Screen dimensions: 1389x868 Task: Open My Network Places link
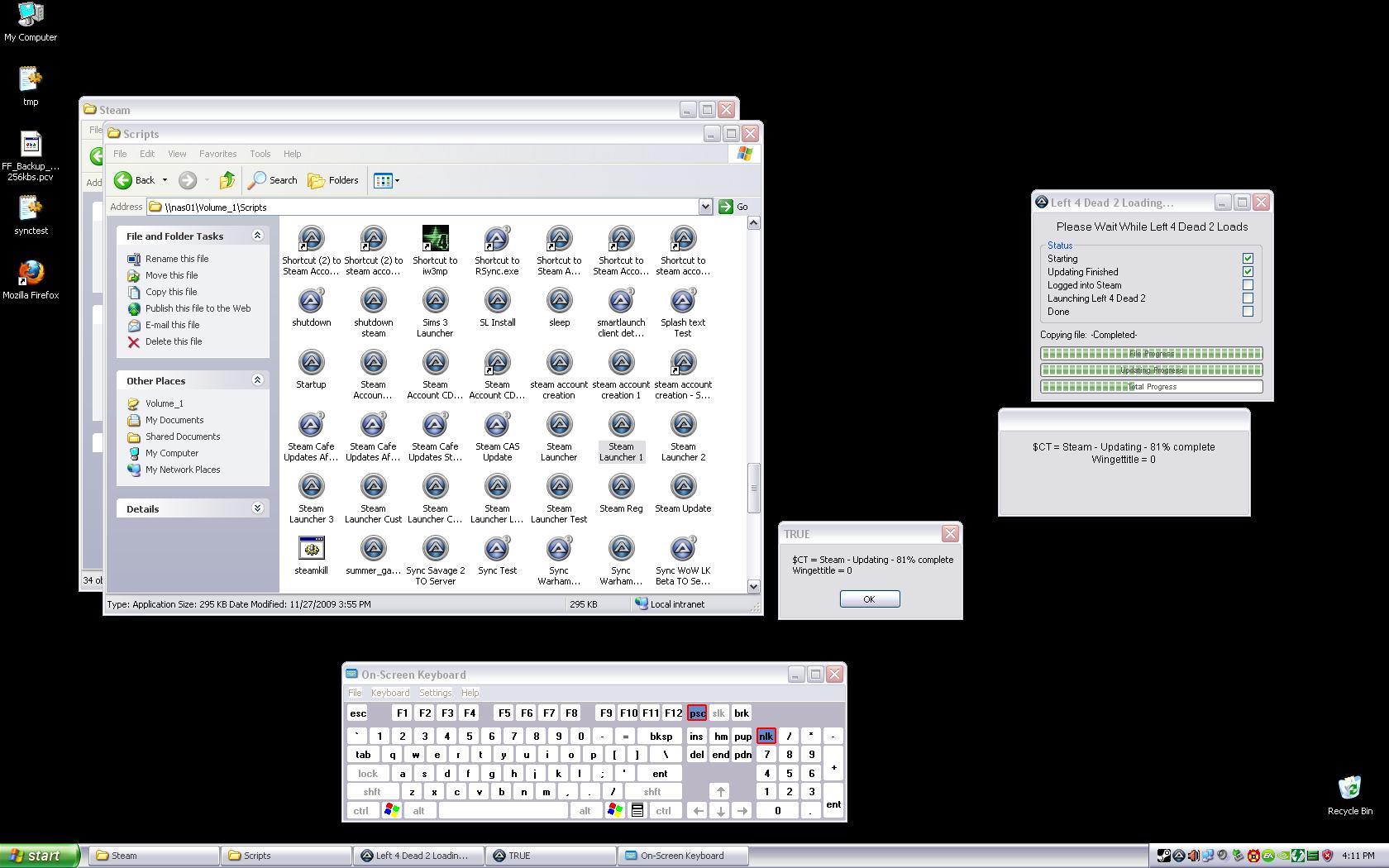[183, 470]
